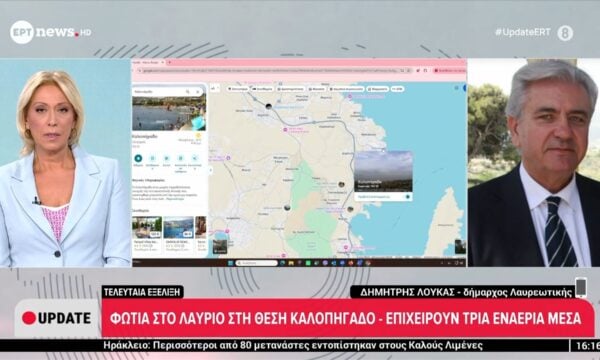The width and height of the screenshot is (600, 360).
Task: Open the Windows Start button on taskbar
Action: coord(231,263)
